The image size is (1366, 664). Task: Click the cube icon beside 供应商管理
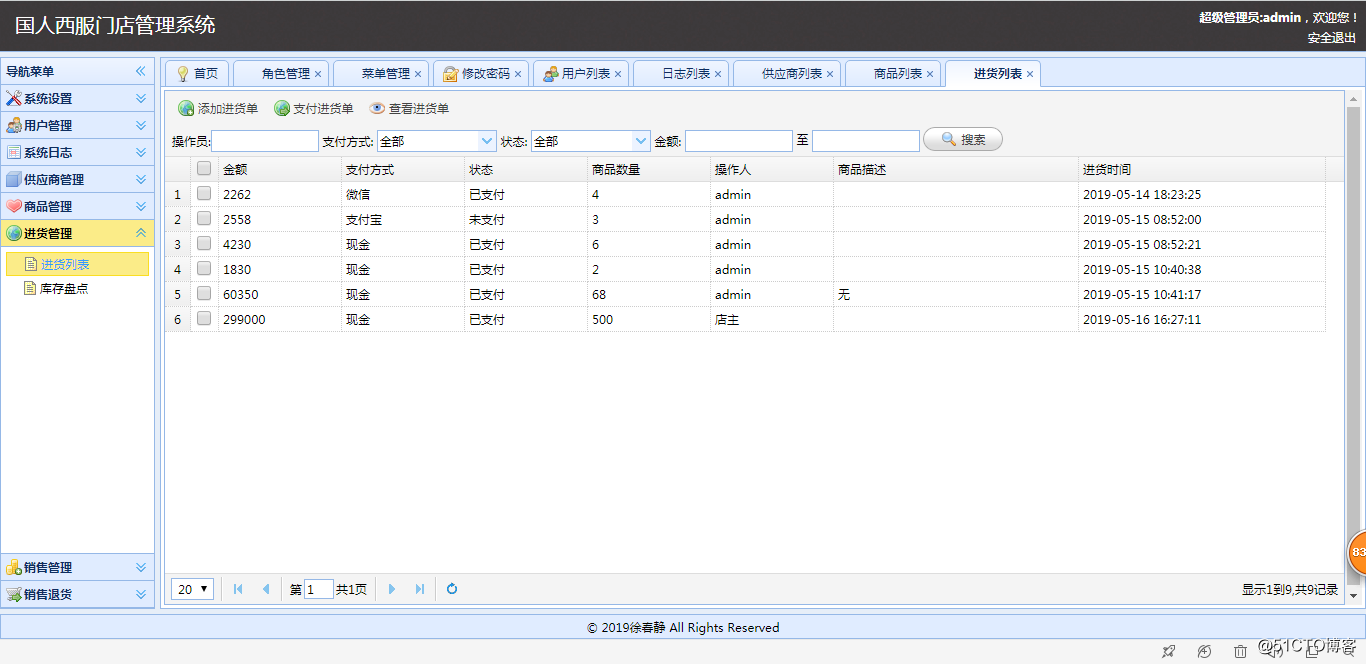point(14,180)
